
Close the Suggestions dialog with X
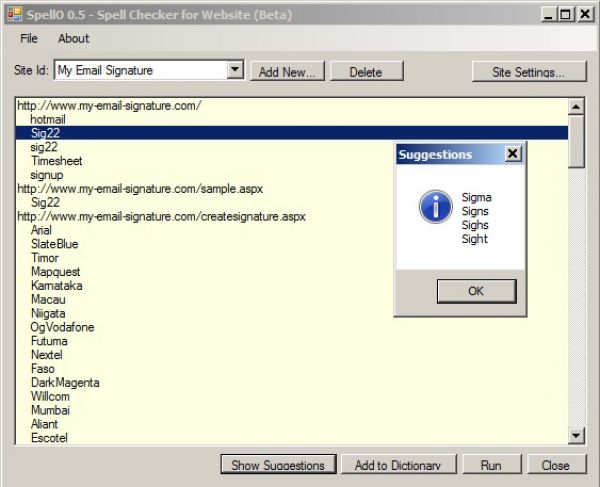(513, 154)
